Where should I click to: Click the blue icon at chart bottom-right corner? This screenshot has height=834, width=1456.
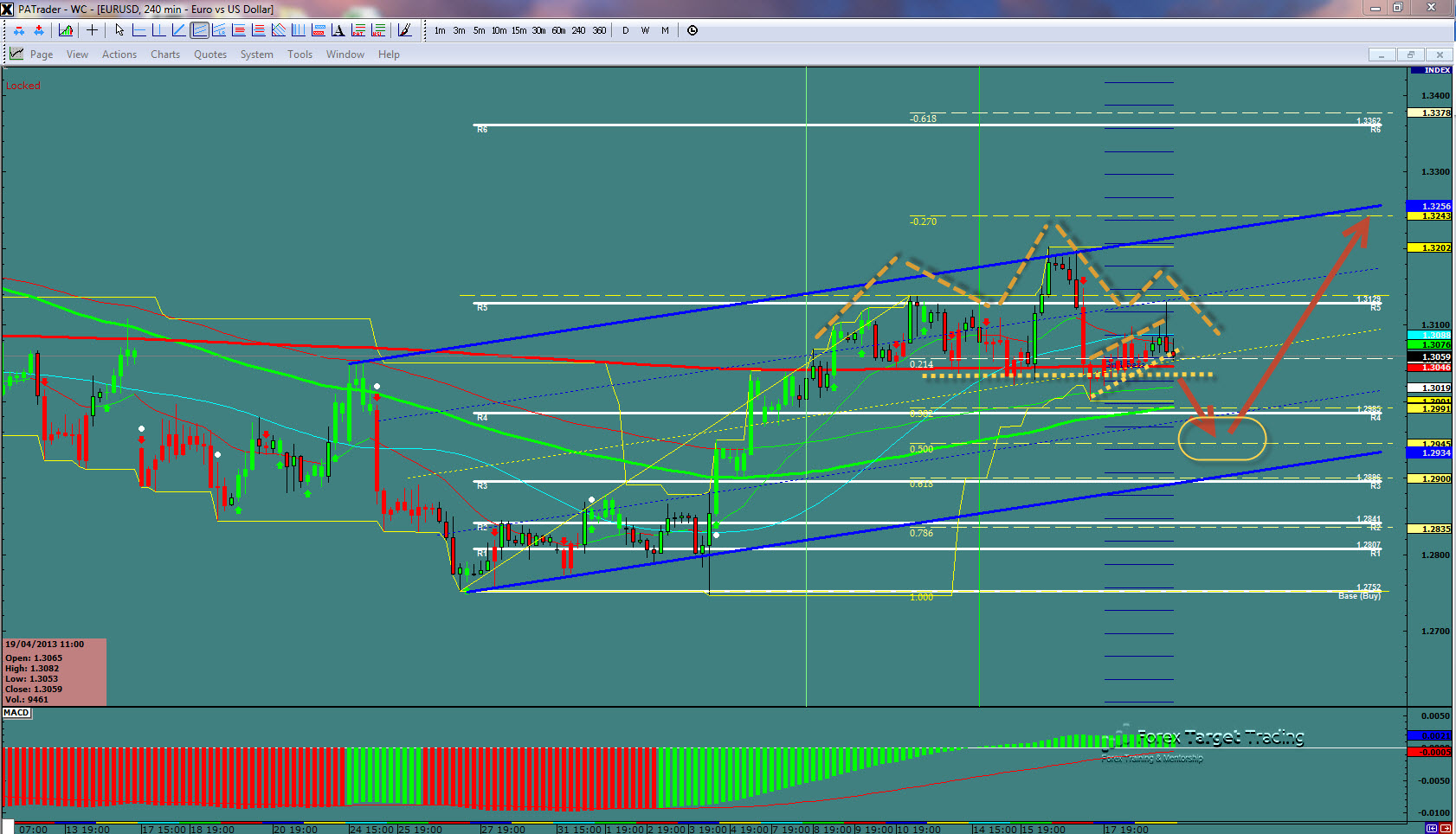(1431, 829)
